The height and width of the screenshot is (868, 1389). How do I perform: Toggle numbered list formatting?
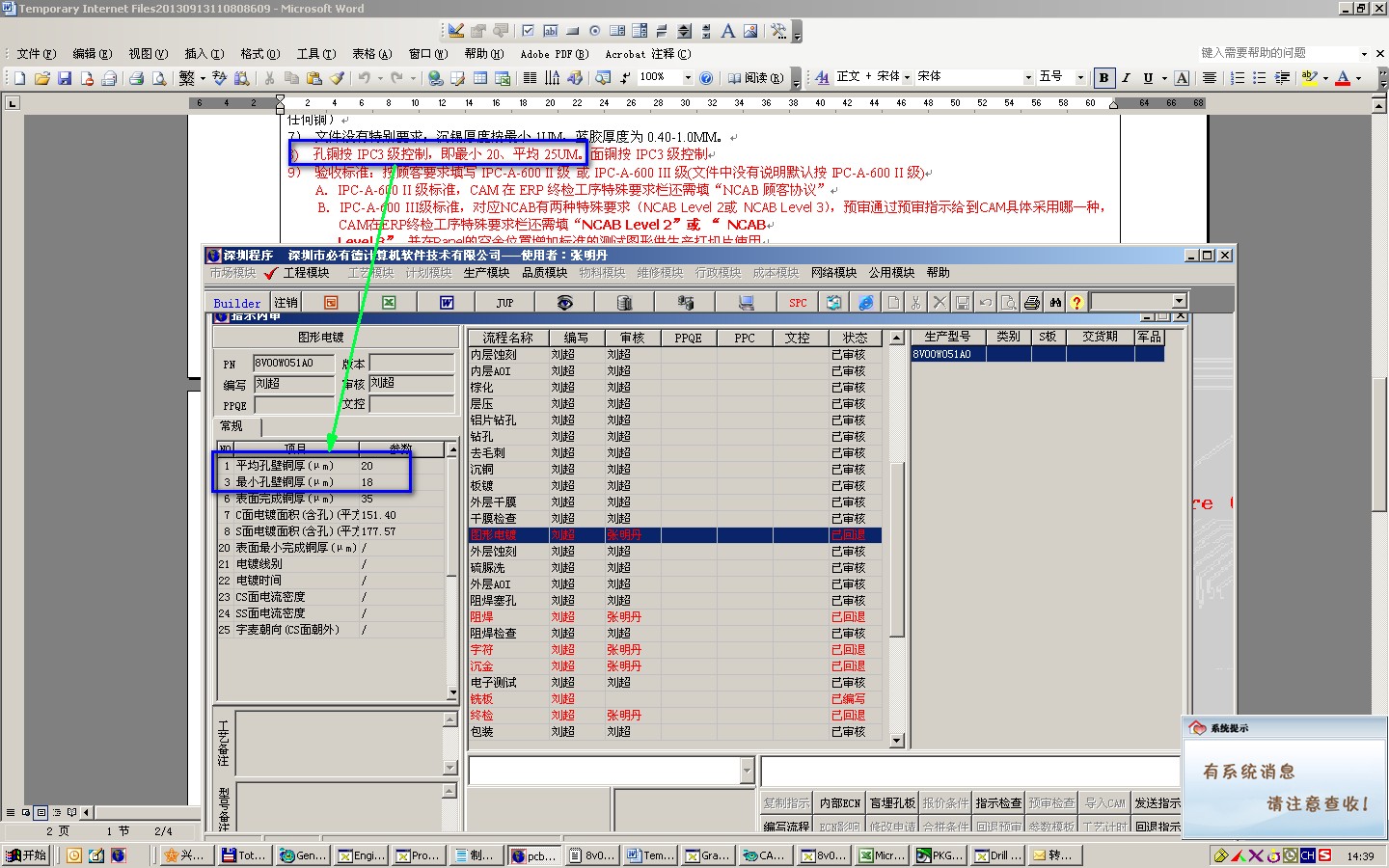(1238, 78)
